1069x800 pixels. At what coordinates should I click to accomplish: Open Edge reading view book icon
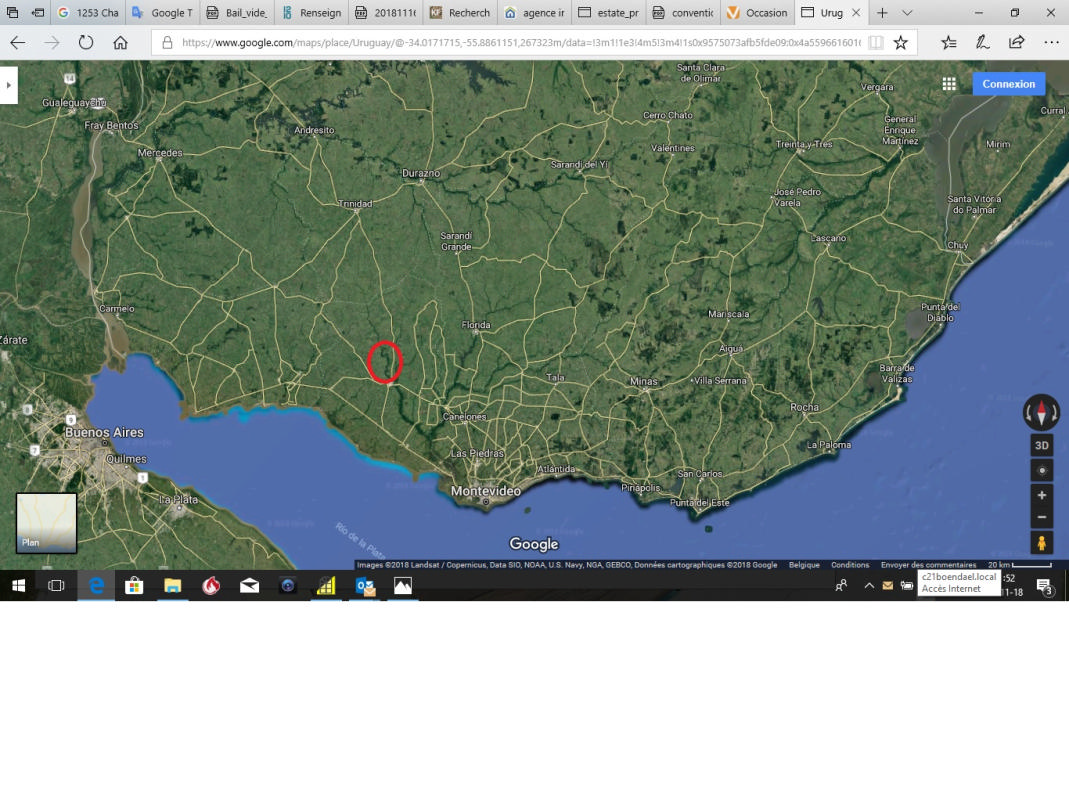point(876,43)
